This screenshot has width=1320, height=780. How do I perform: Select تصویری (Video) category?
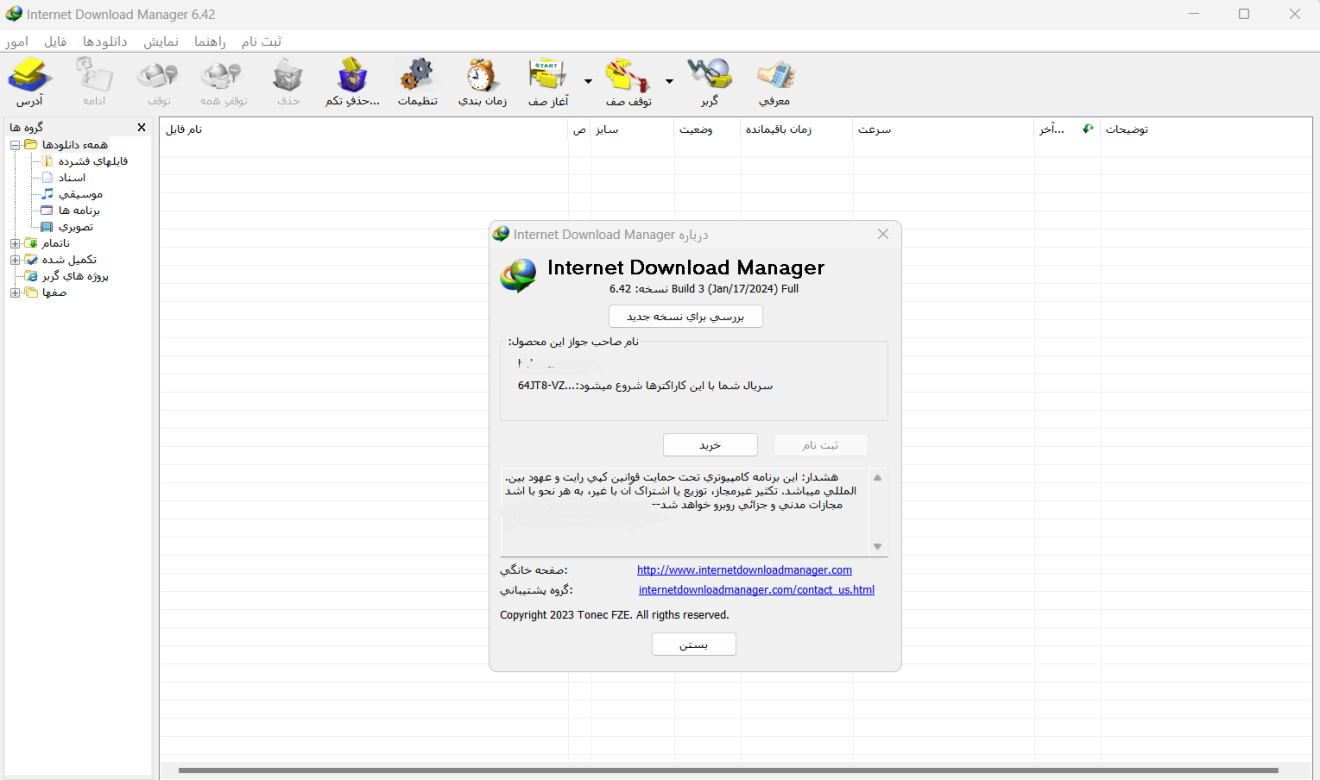tap(76, 226)
